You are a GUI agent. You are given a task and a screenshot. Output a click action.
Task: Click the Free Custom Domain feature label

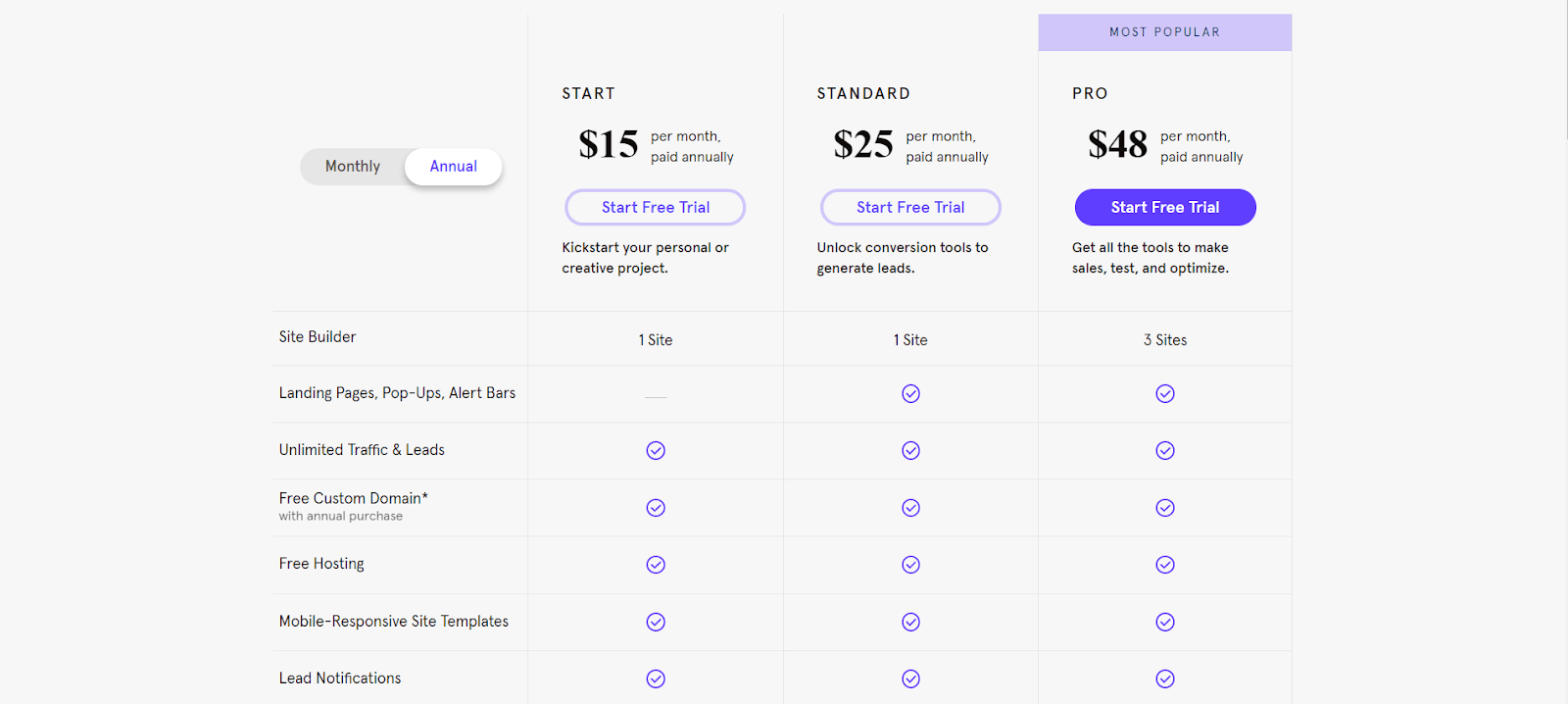pyautogui.click(x=353, y=498)
